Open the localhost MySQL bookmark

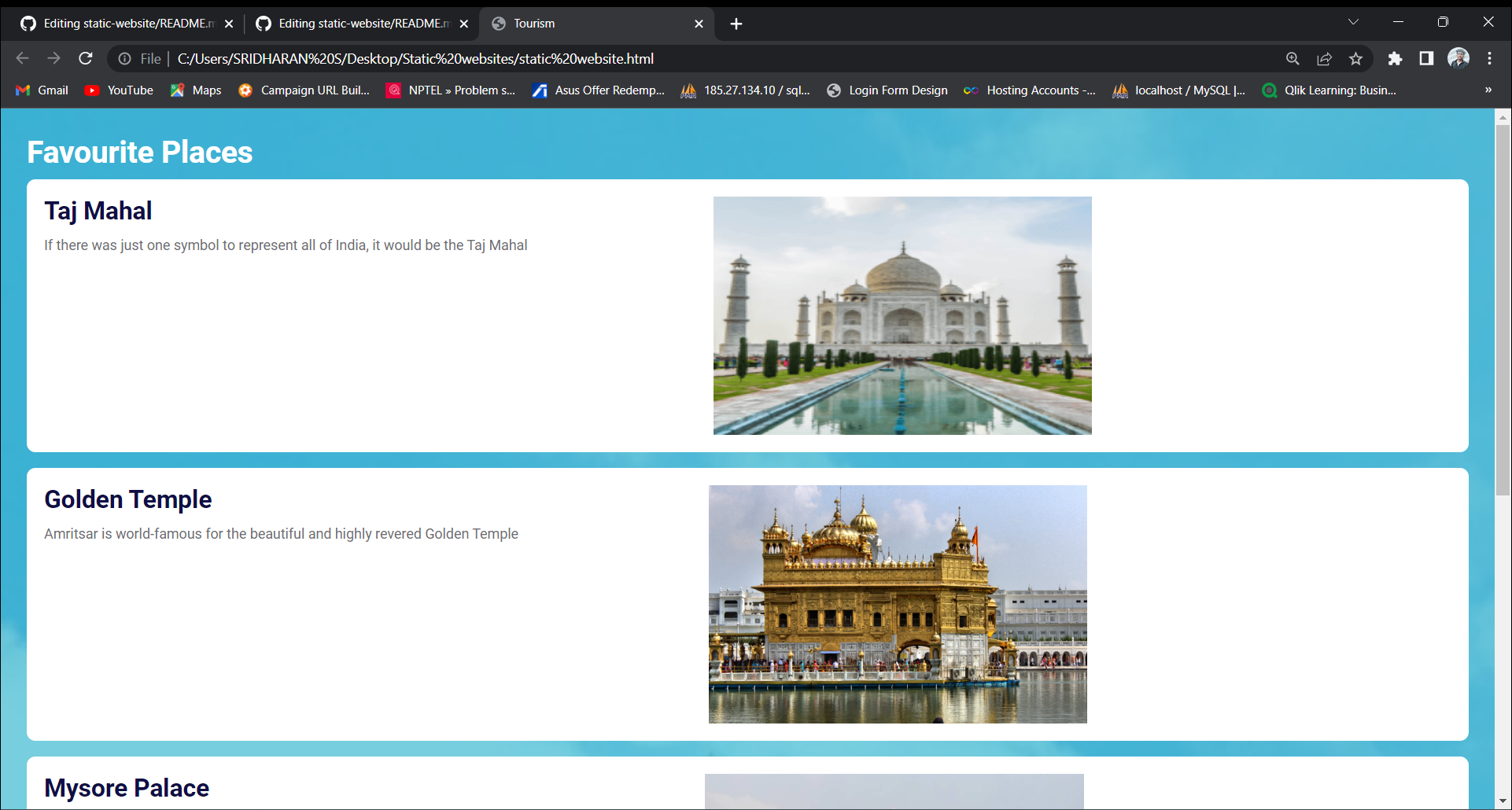[x=1178, y=90]
